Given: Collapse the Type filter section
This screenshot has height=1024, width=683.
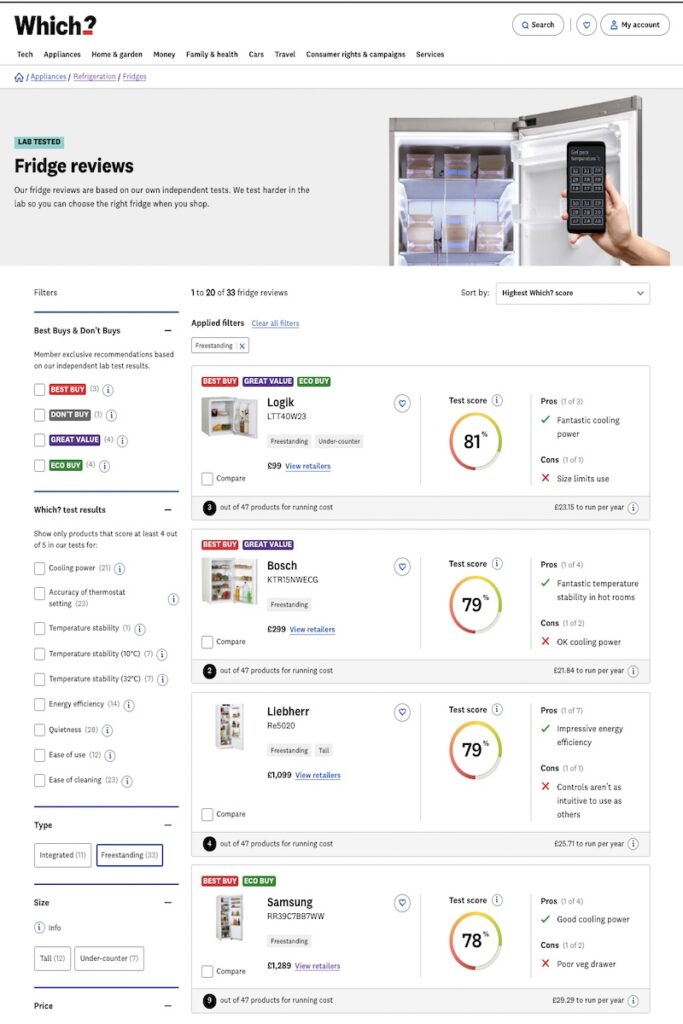Looking at the screenshot, I should click(x=168, y=825).
